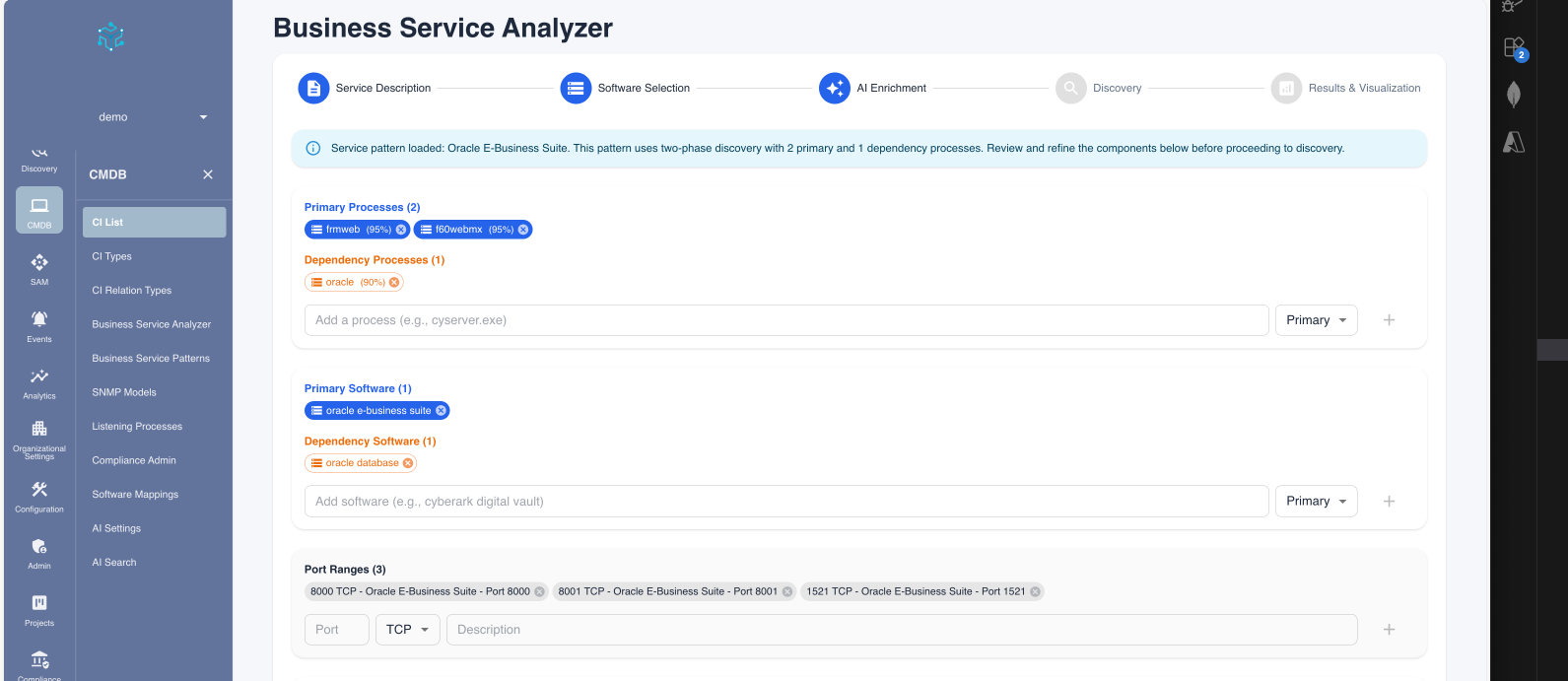The width and height of the screenshot is (1568, 681).
Task: Open the TCP protocol dropdown
Action: 408,630
